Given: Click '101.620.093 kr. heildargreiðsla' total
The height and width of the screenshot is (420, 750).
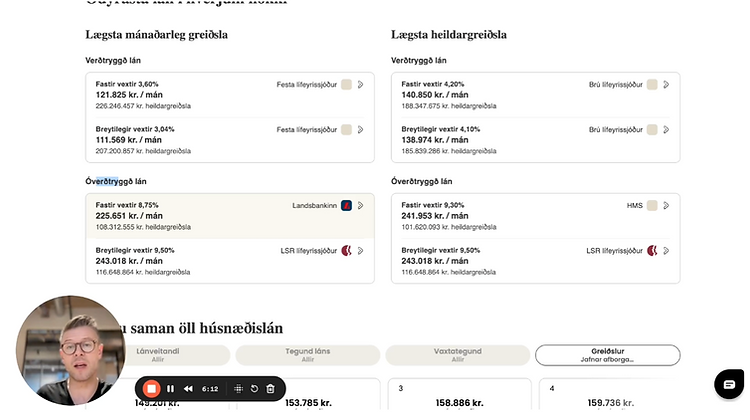Looking at the screenshot, I should pyautogui.click(x=449, y=227).
